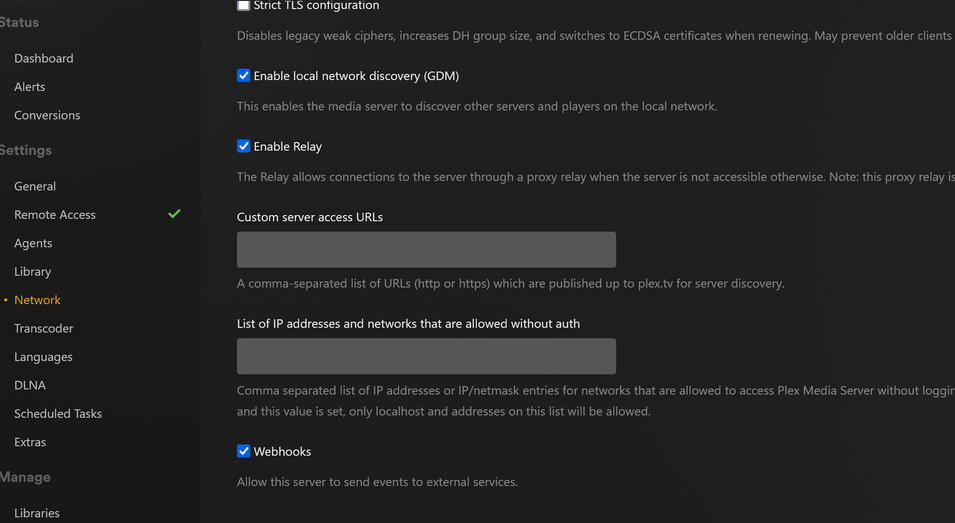Viewport: 955px width, 523px height.
Task: Open Transcoder settings
Action: 43,328
